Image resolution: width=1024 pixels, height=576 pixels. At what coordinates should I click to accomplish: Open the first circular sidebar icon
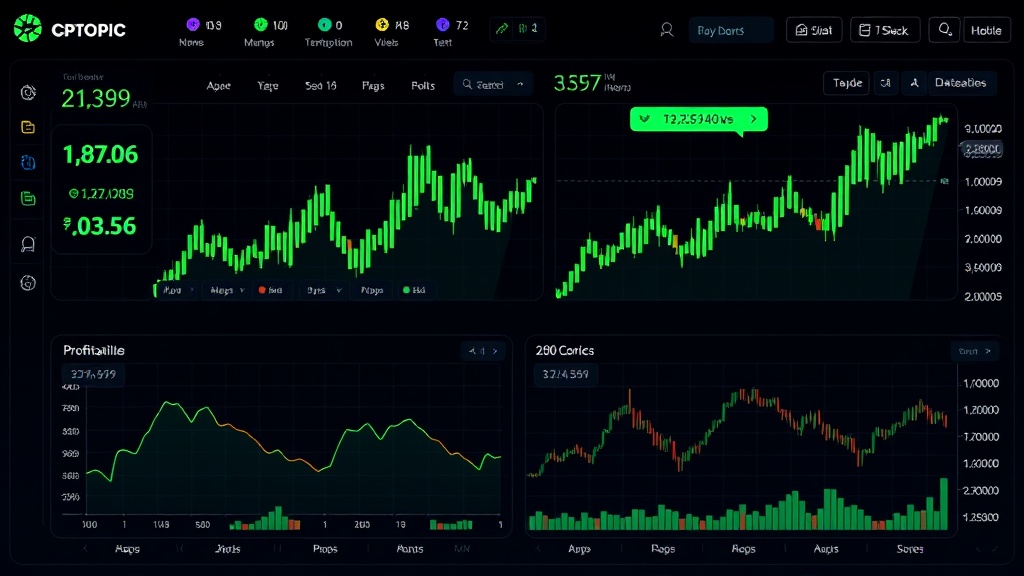pyautogui.click(x=28, y=93)
